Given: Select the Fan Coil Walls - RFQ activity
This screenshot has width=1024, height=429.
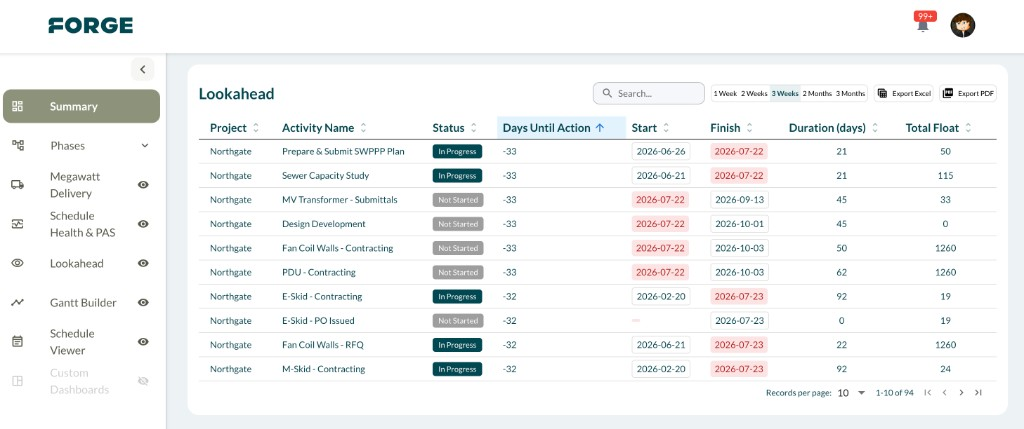Looking at the screenshot, I should tap(323, 345).
